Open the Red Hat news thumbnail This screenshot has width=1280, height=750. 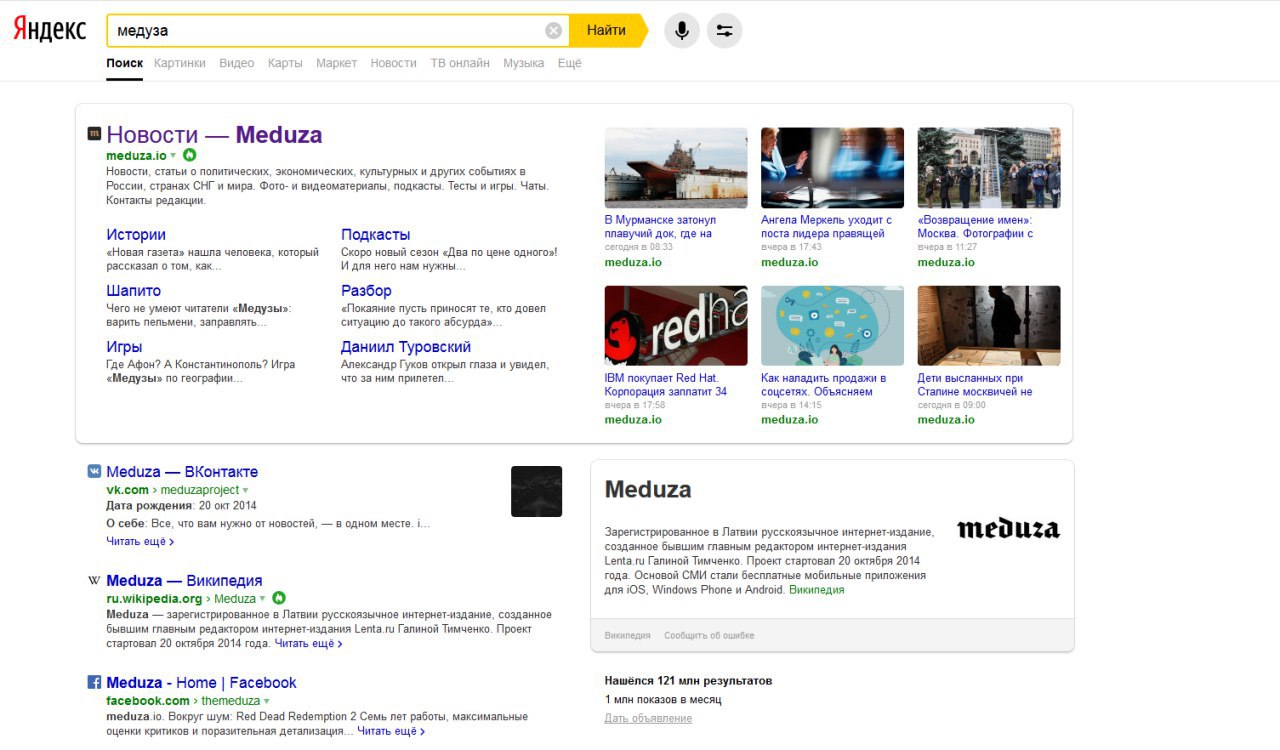click(x=676, y=326)
